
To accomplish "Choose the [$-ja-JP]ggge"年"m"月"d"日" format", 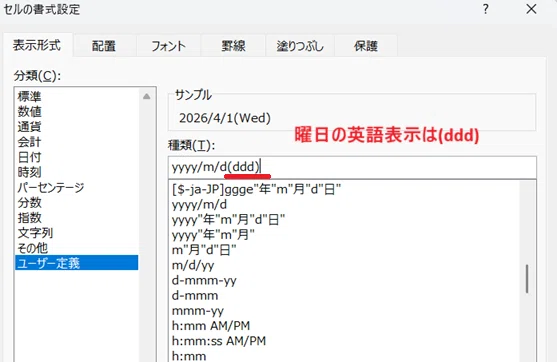I will pyautogui.click(x=344, y=189).
